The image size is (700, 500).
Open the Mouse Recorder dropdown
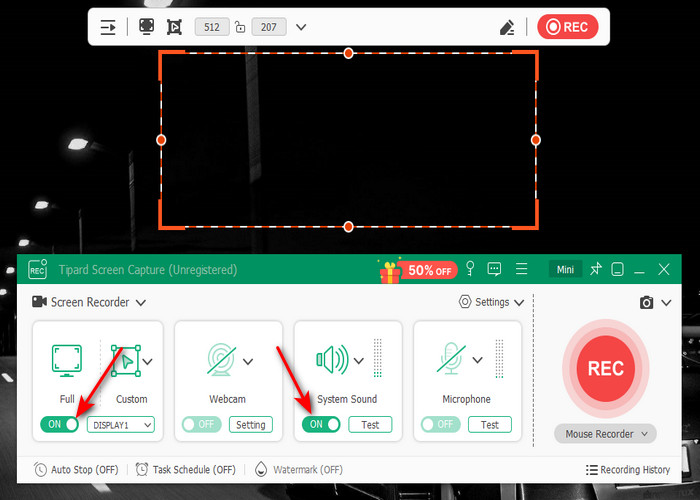point(605,434)
